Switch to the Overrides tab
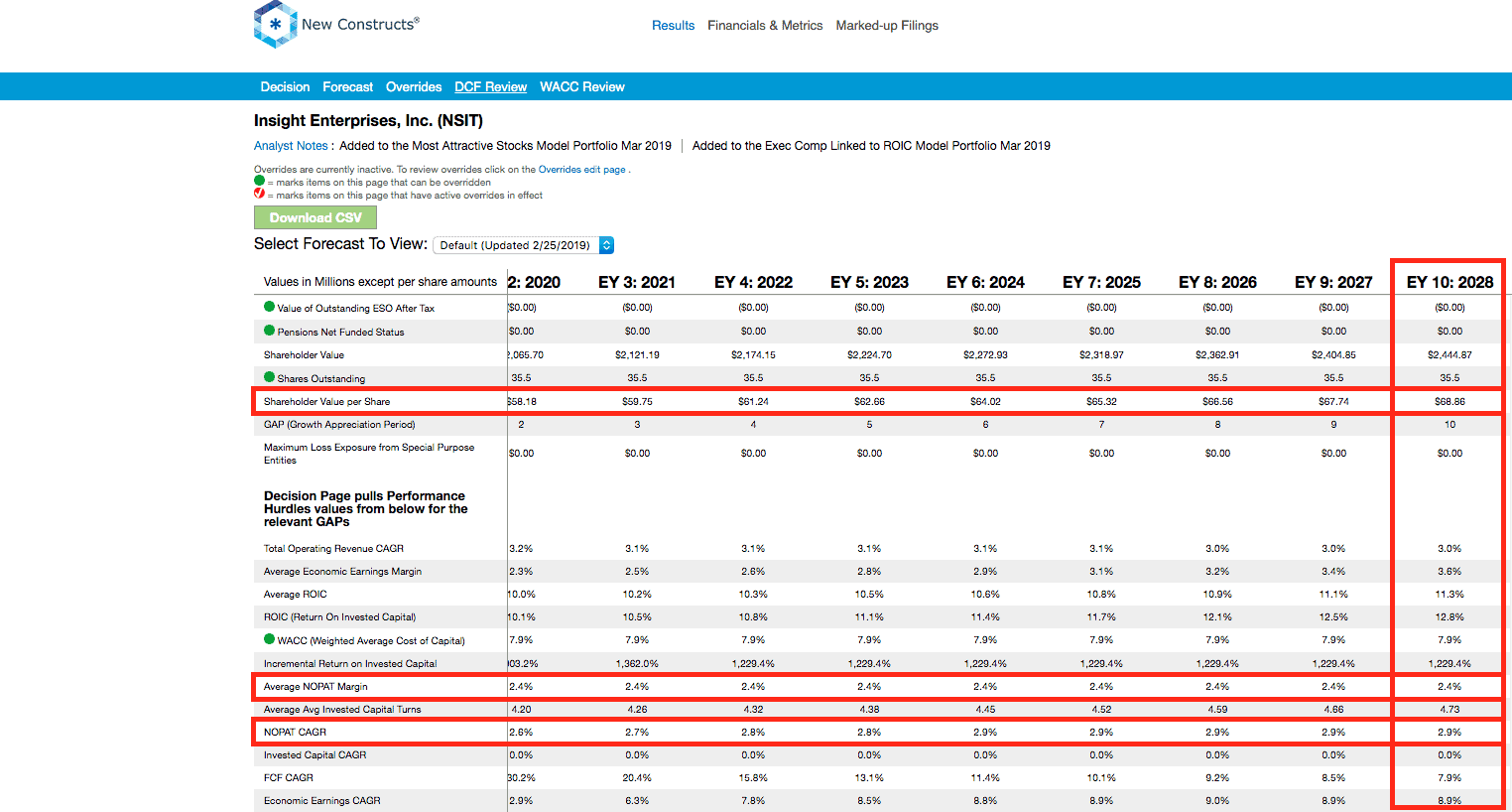 414,87
